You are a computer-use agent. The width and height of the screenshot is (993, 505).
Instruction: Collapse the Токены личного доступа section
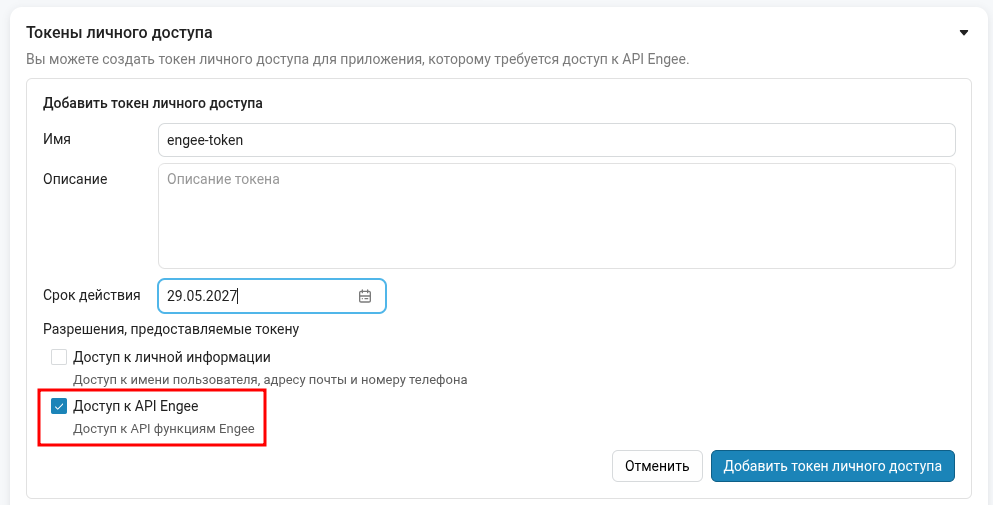click(964, 32)
